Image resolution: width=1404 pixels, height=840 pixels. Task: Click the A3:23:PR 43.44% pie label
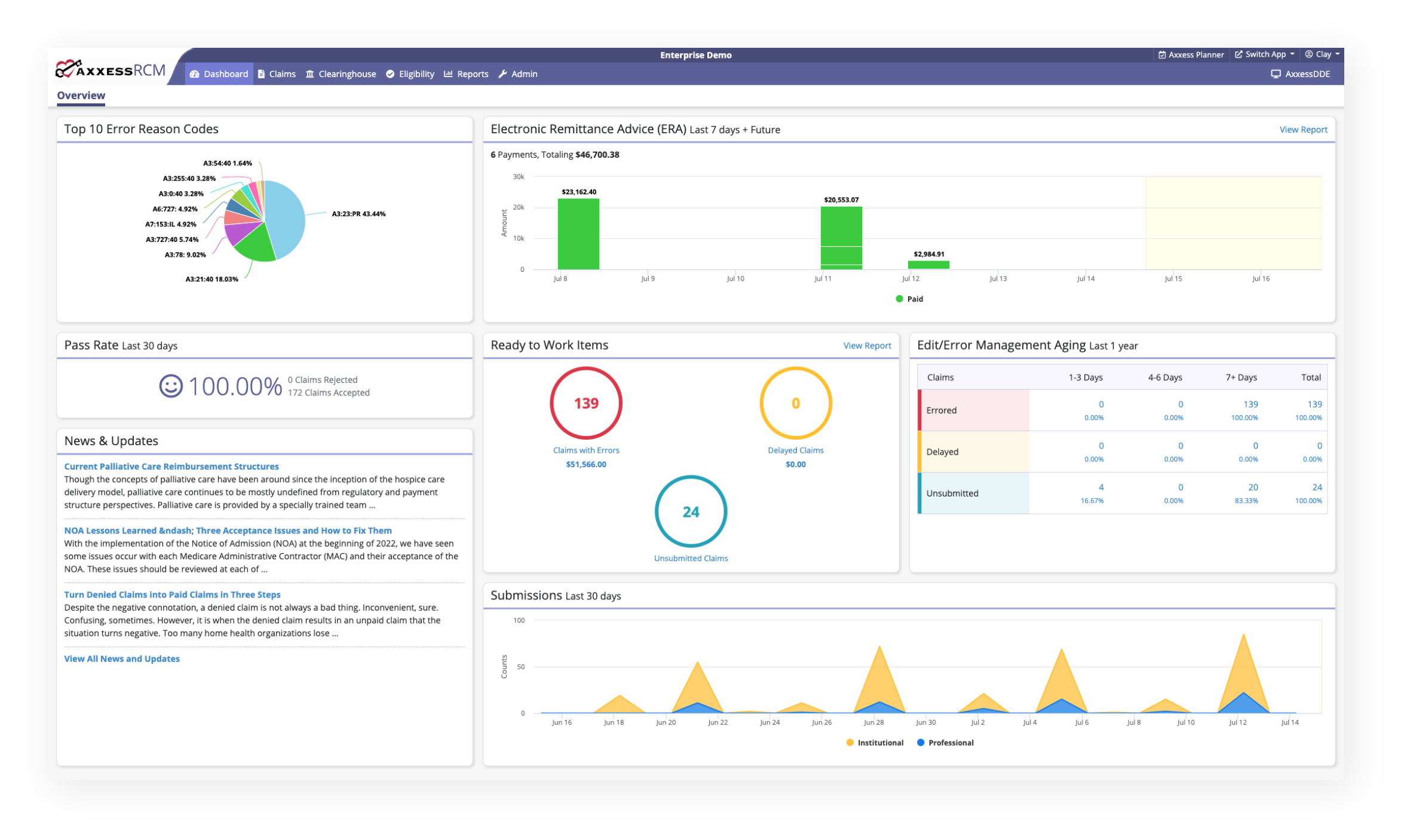coord(358,214)
